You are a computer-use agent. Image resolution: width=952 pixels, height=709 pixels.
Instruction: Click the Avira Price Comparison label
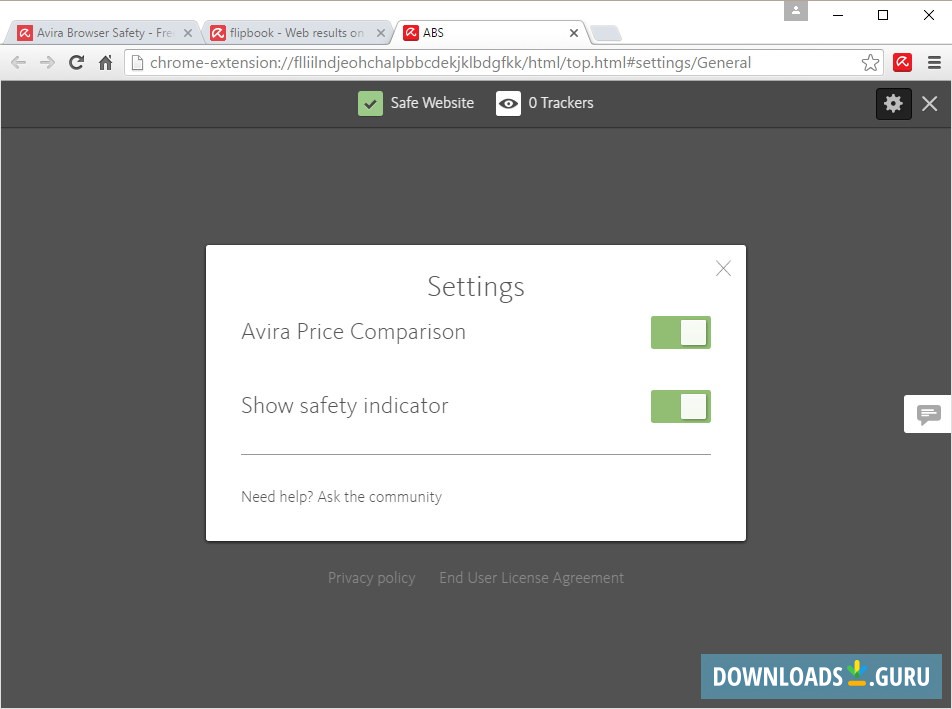[x=353, y=332]
